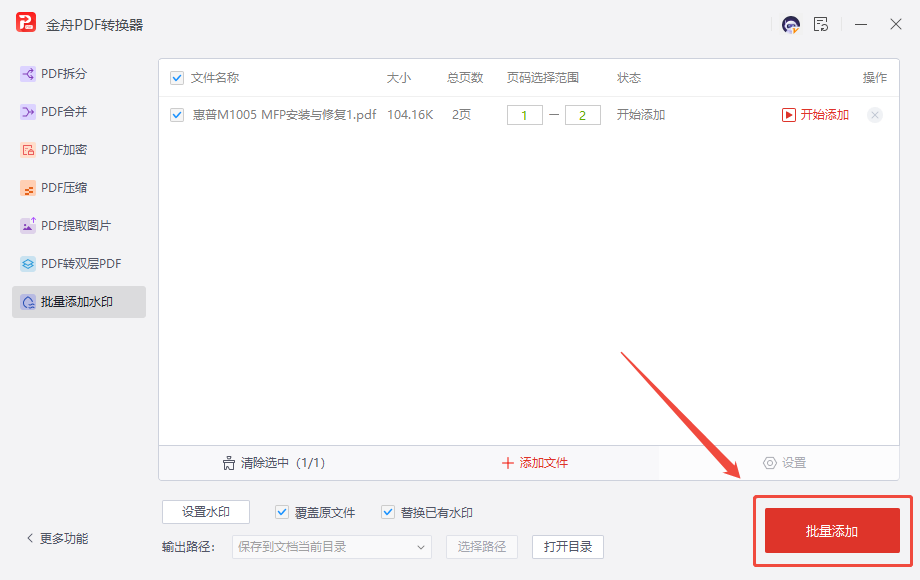920x580 pixels.
Task: Select the file name 惠普M1005 MFP安装与修复1.pdf
Action: (x=285, y=115)
